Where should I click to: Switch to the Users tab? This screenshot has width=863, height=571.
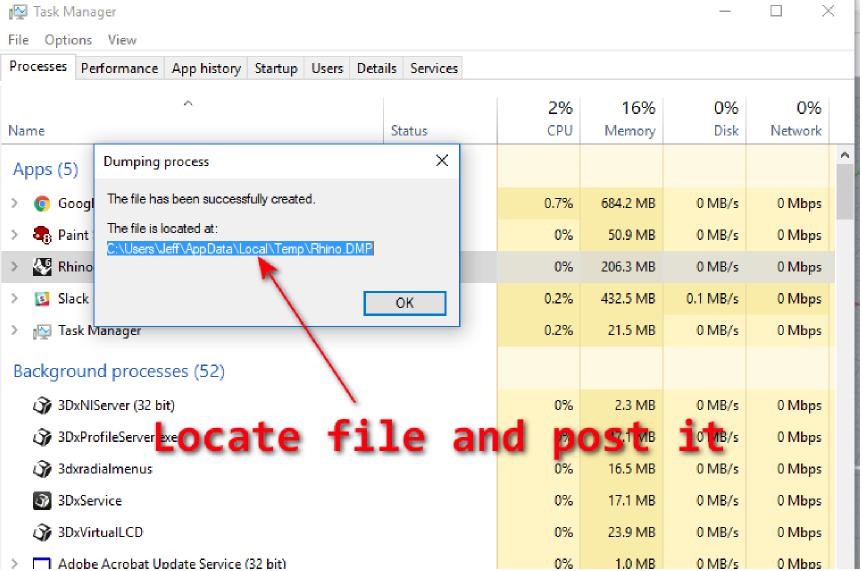tap(327, 68)
